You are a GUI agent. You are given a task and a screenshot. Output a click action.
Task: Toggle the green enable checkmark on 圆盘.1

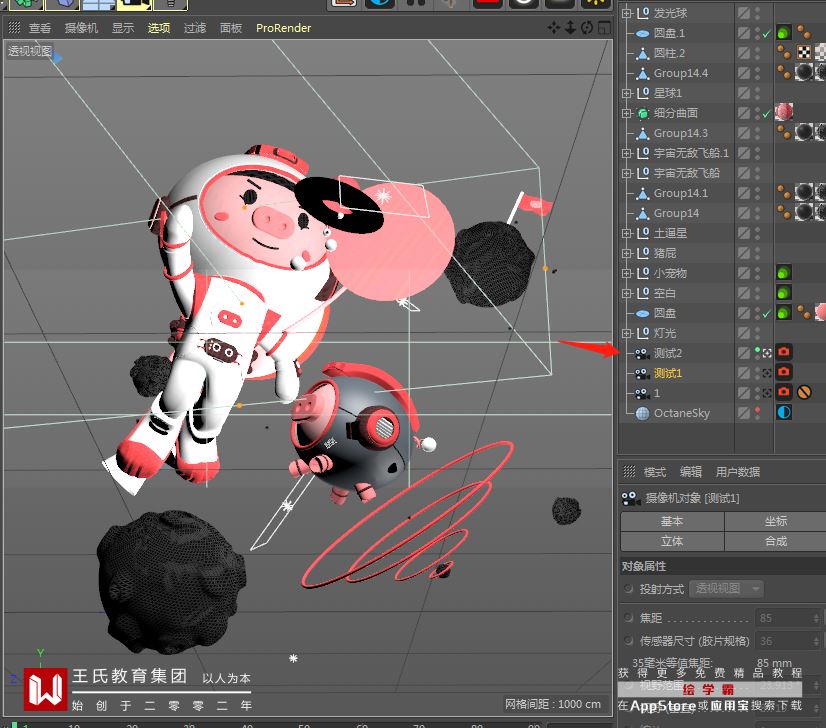point(766,34)
